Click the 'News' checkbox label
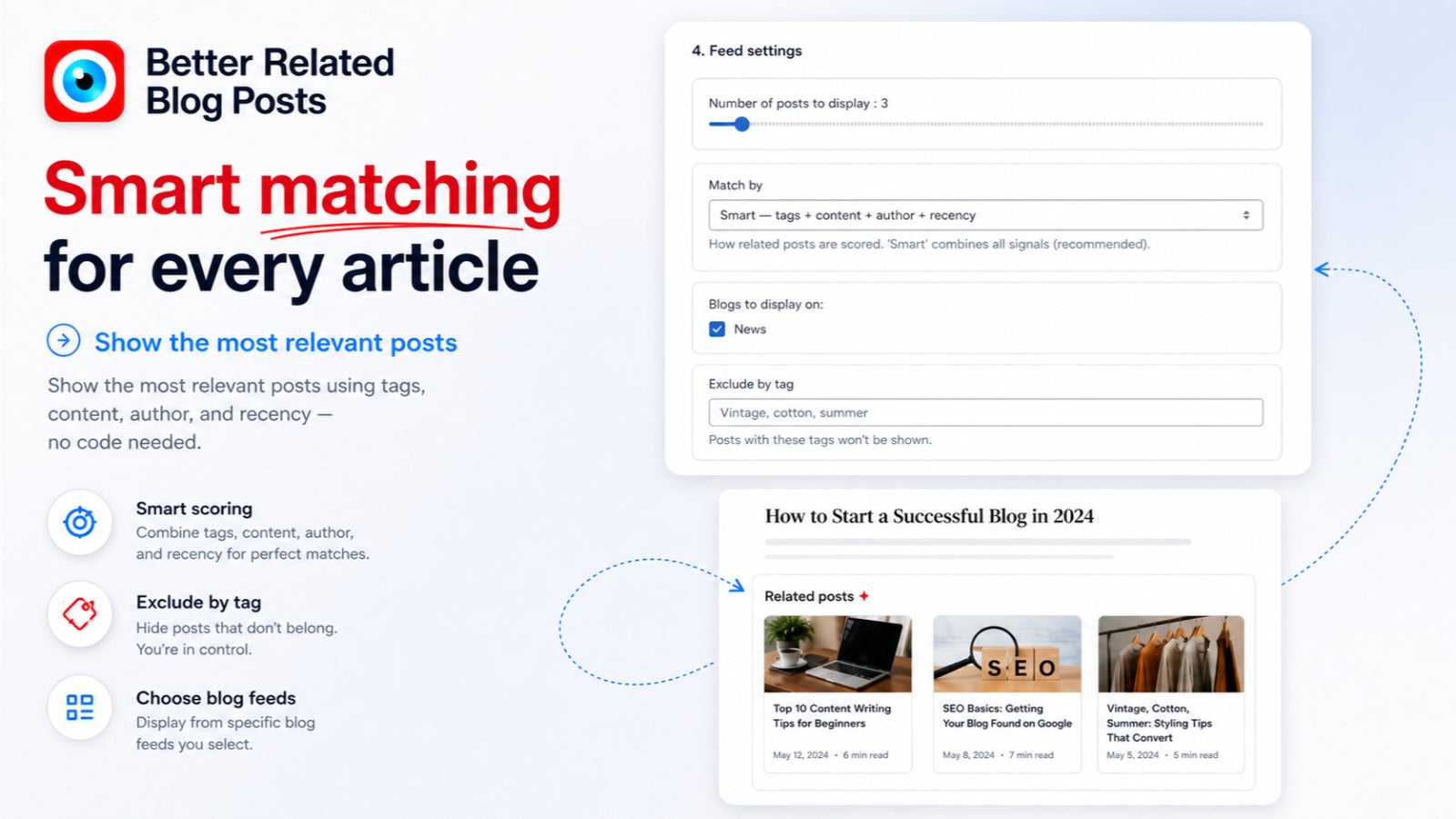This screenshot has height=819, width=1456. click(x=750, y=329)
